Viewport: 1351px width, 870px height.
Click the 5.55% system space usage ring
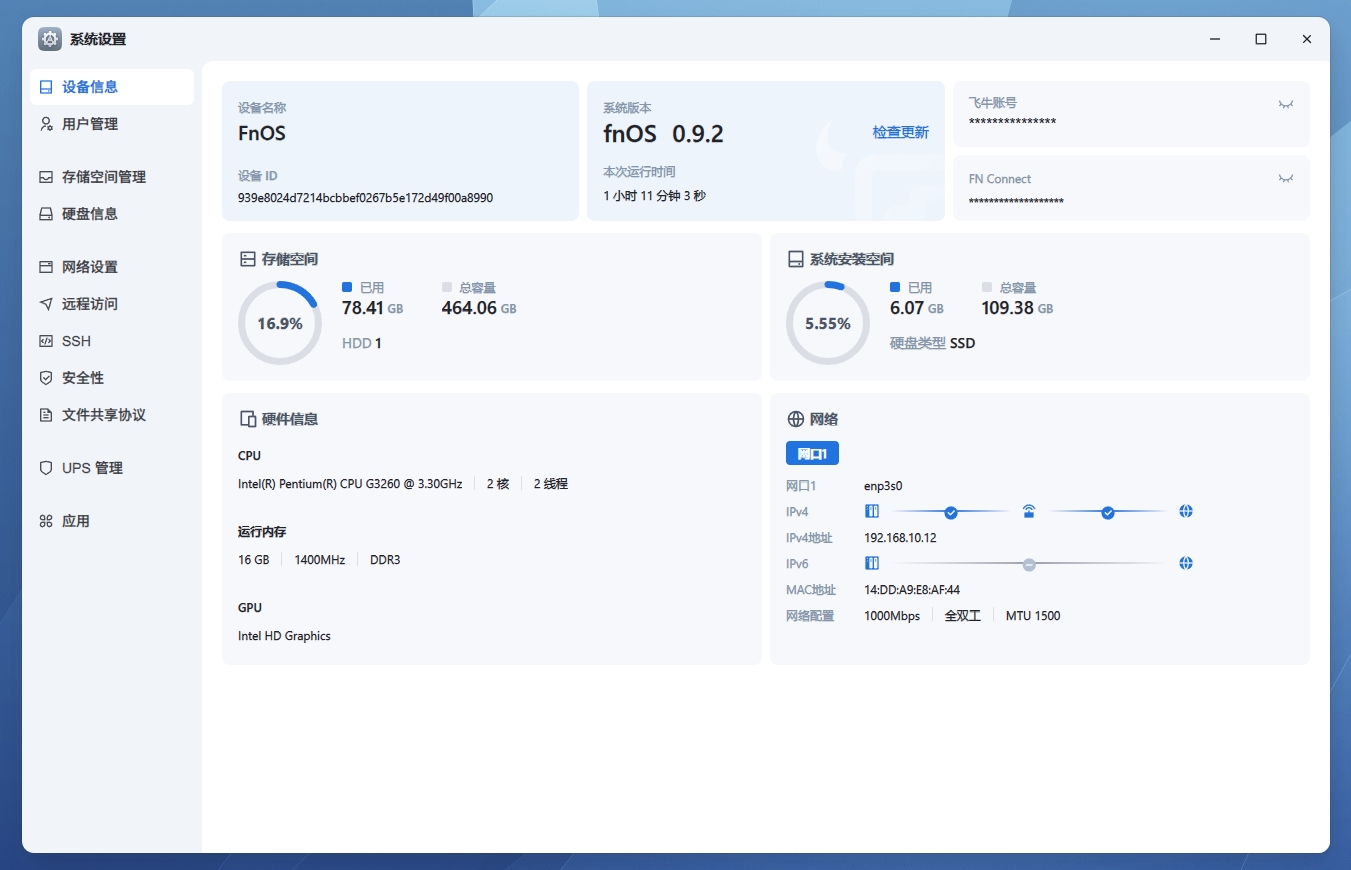(x=827, y=323)
